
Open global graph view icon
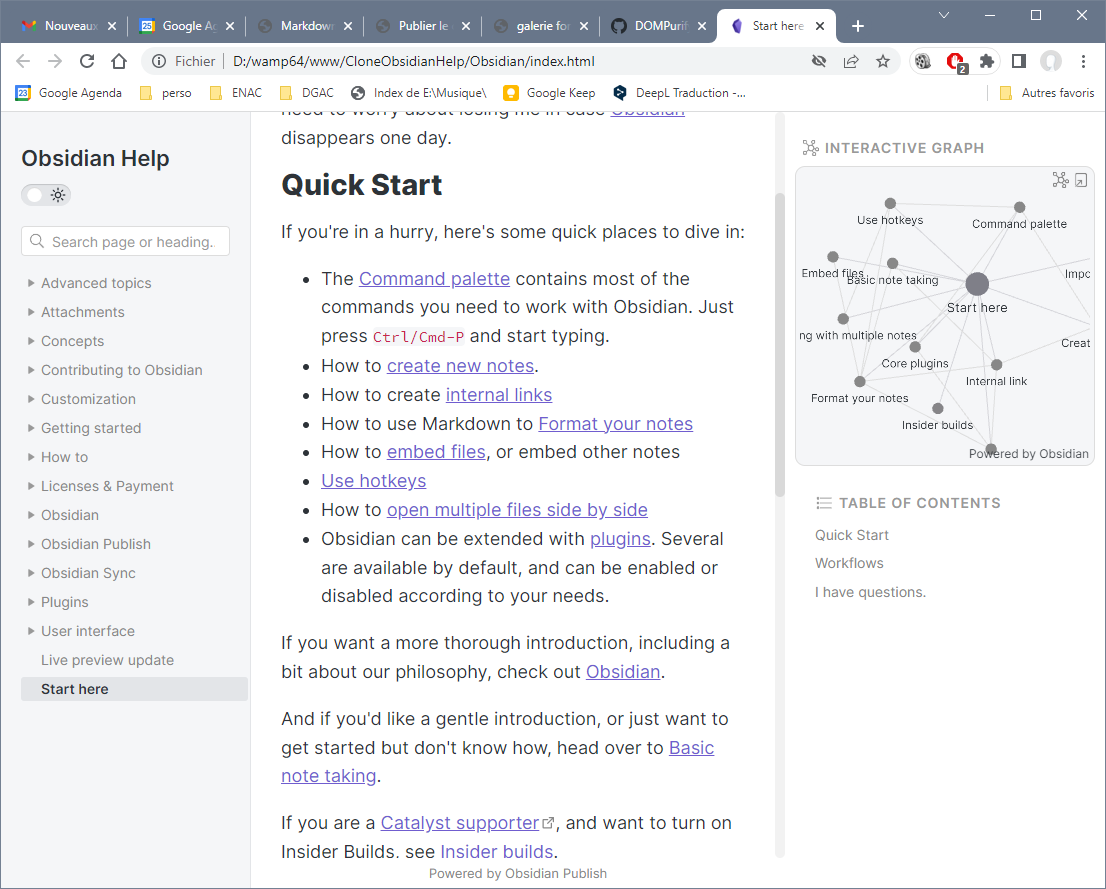click(x=1060, y=180)
